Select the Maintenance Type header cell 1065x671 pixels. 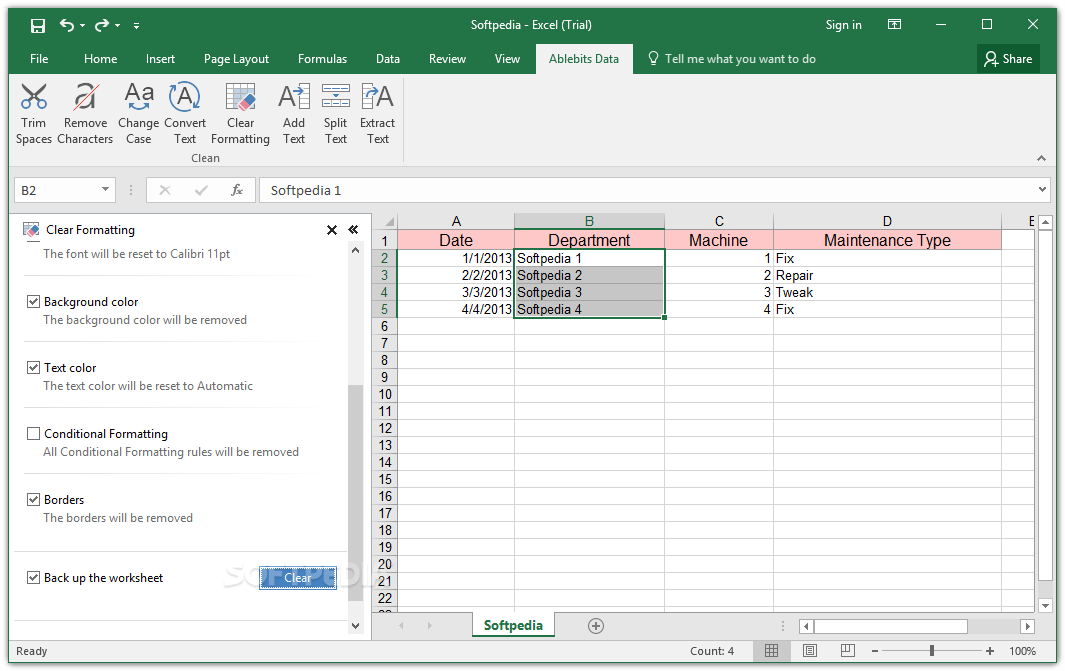click(x=887, y=240)
